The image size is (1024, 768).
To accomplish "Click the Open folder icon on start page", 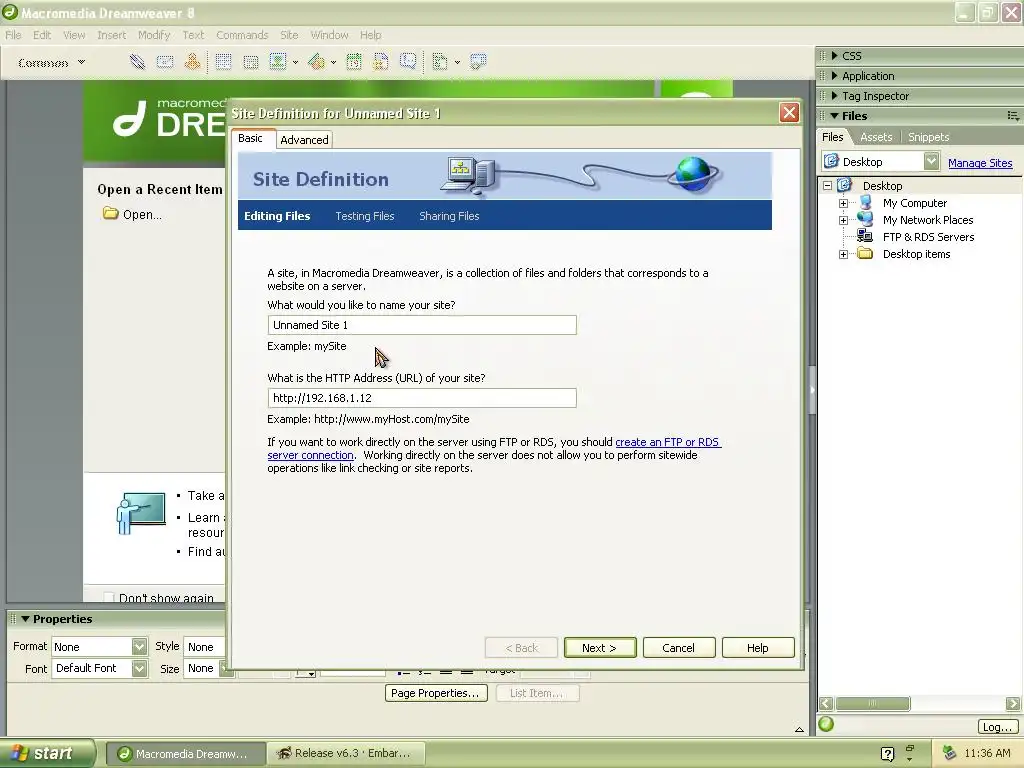I will (110, 214).
